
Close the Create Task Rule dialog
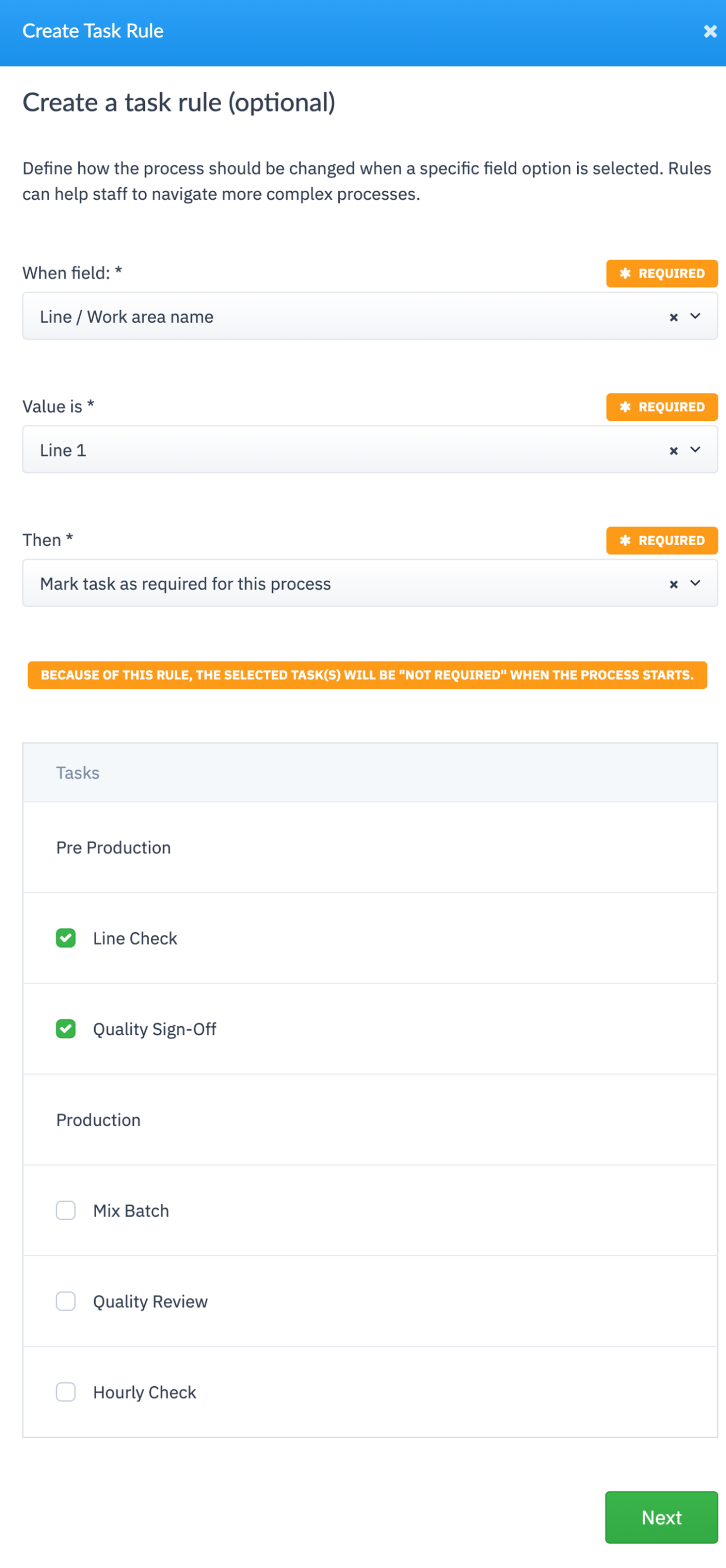tap(710, 32)
